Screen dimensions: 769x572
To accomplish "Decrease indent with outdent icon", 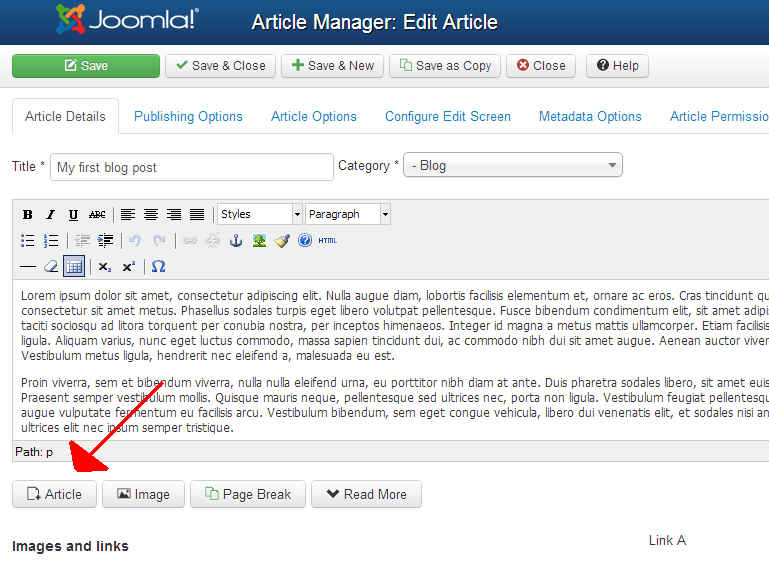I will tap(82, 240).
